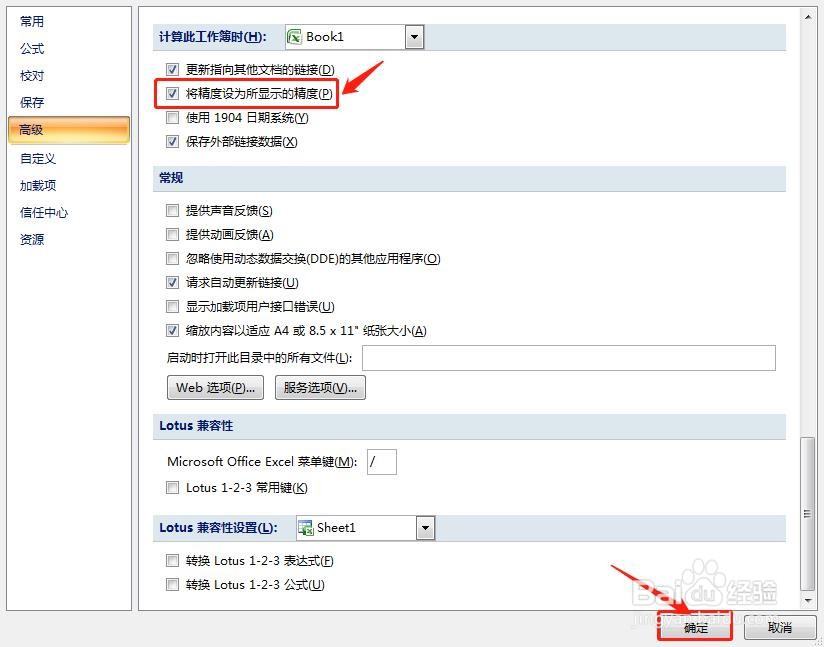Click the scrollbar up arrow
The image size is (824, 647).
point(808,17)
